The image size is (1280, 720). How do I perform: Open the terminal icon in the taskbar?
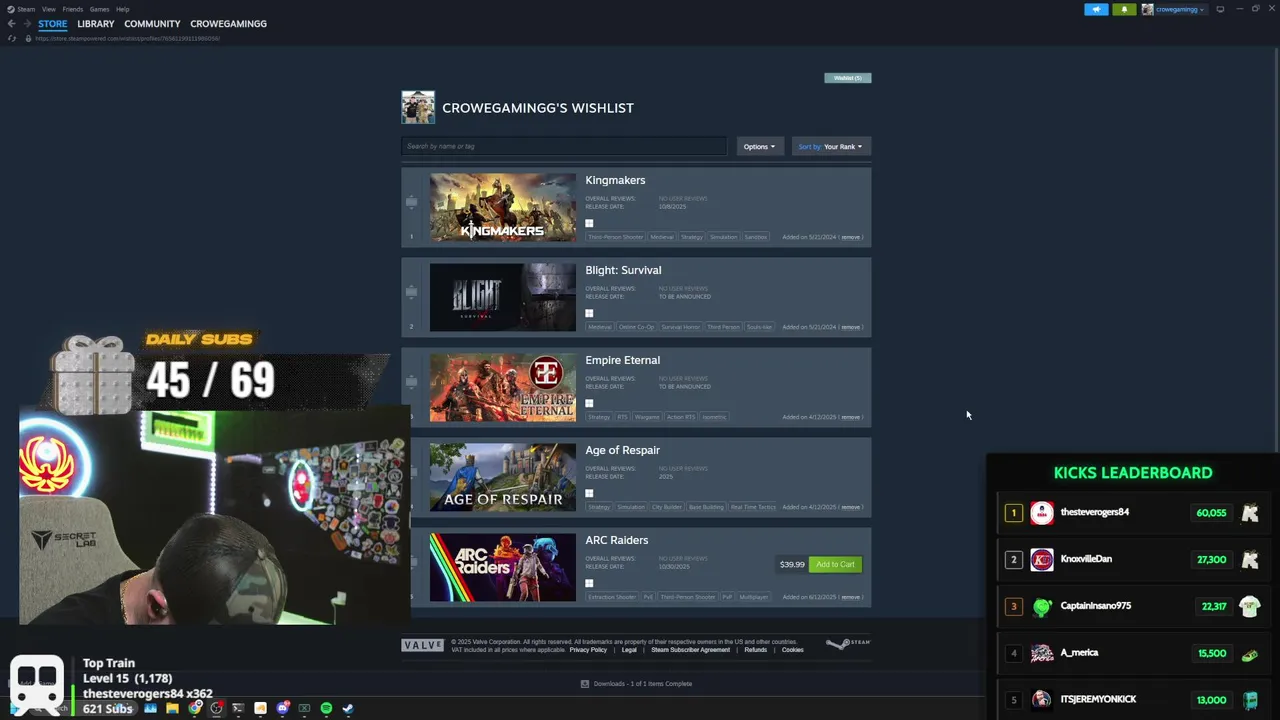238,708
